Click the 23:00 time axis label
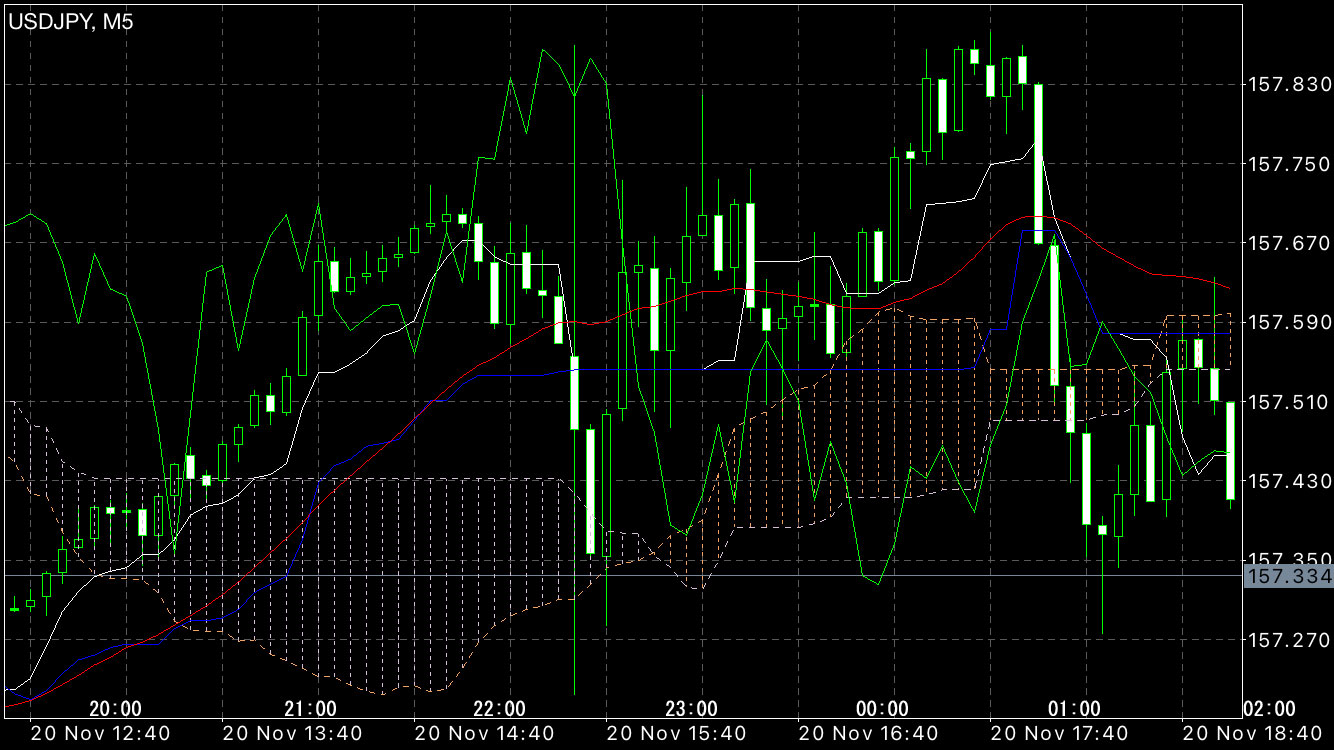The image size is (1334, 750). (x=692, y=708)
